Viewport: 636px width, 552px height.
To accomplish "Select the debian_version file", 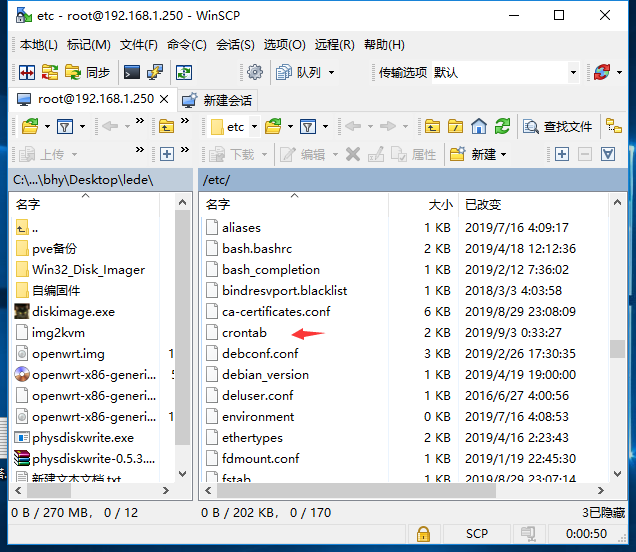I will pos(265,375).
